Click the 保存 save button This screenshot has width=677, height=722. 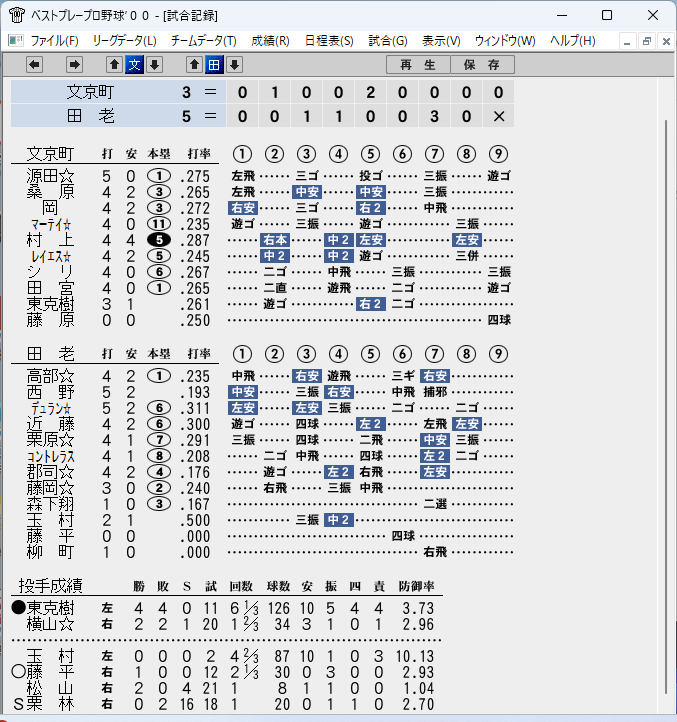482,65
